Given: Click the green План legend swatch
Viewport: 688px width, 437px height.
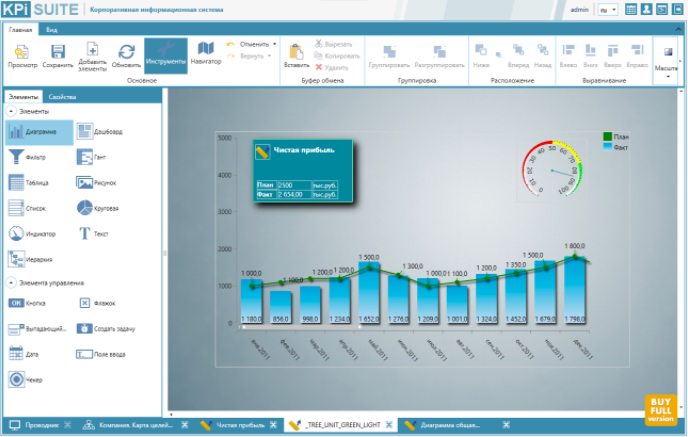Looking at the screenshot, I should pos(607,136).
